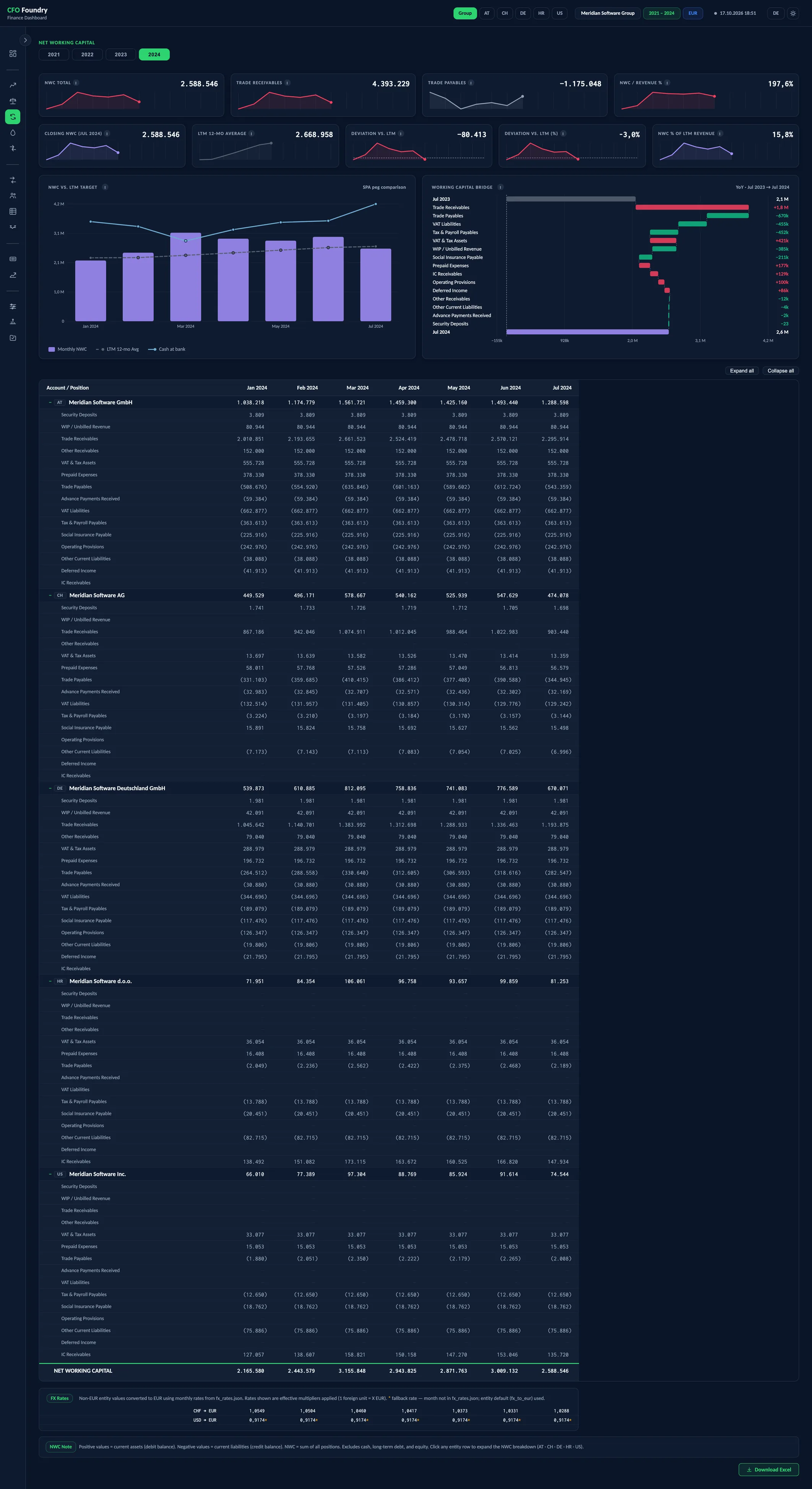Screen dimensions: 812x1489
Task: Open the folder-with-checkmark icon in sidebar
Action: [x=13, y=338]
